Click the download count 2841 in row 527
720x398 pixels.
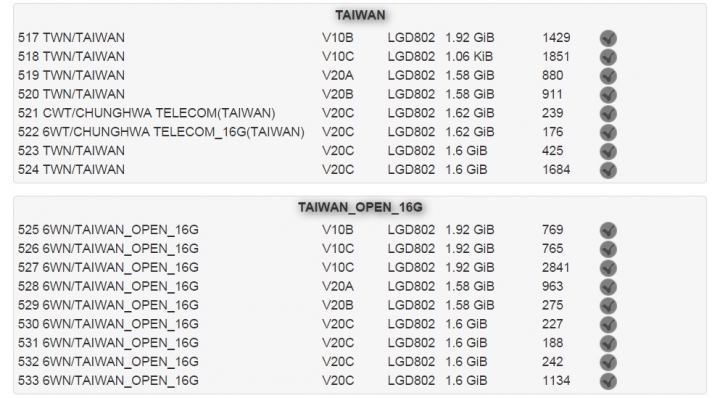pos(556,268)
